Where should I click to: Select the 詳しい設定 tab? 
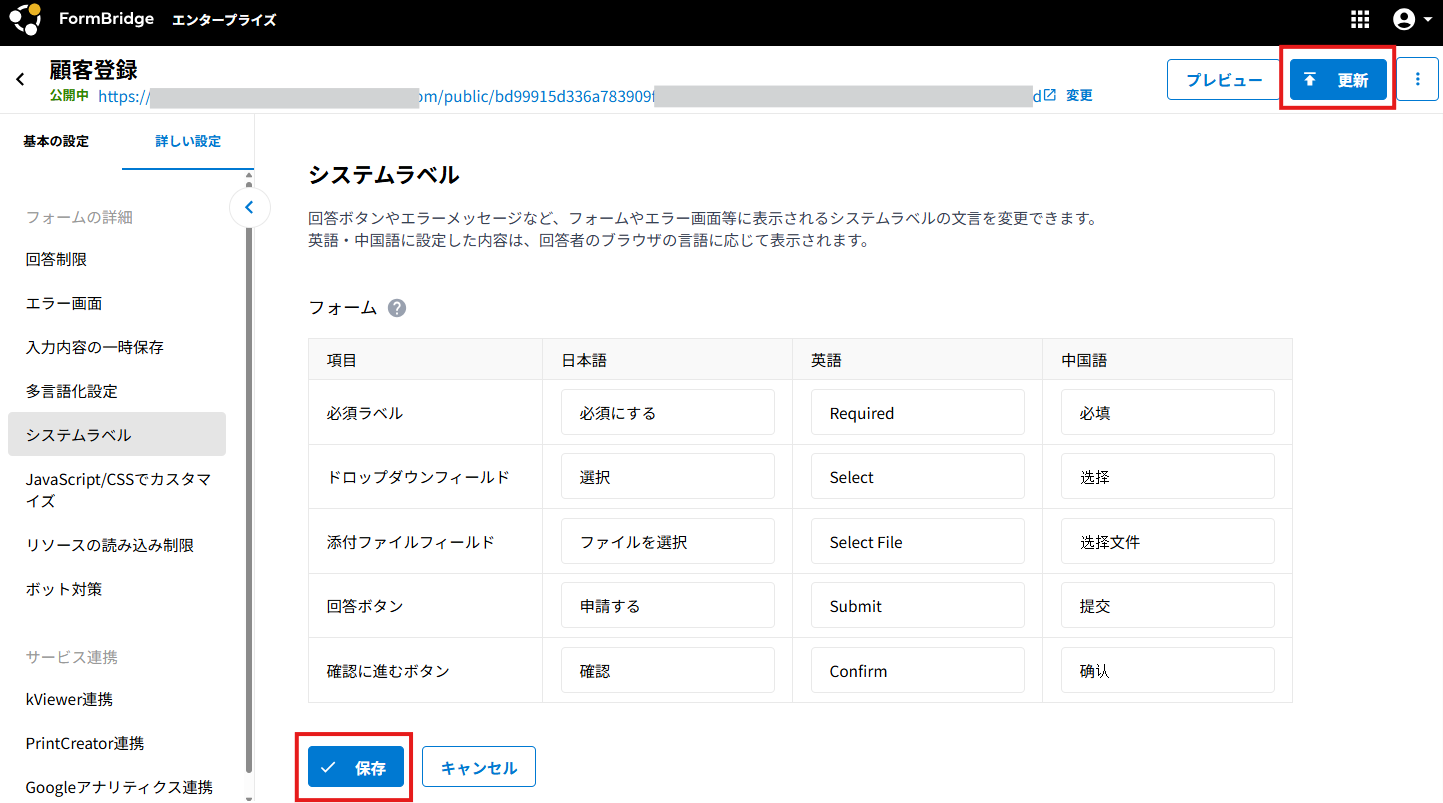[x=188, y=142]
